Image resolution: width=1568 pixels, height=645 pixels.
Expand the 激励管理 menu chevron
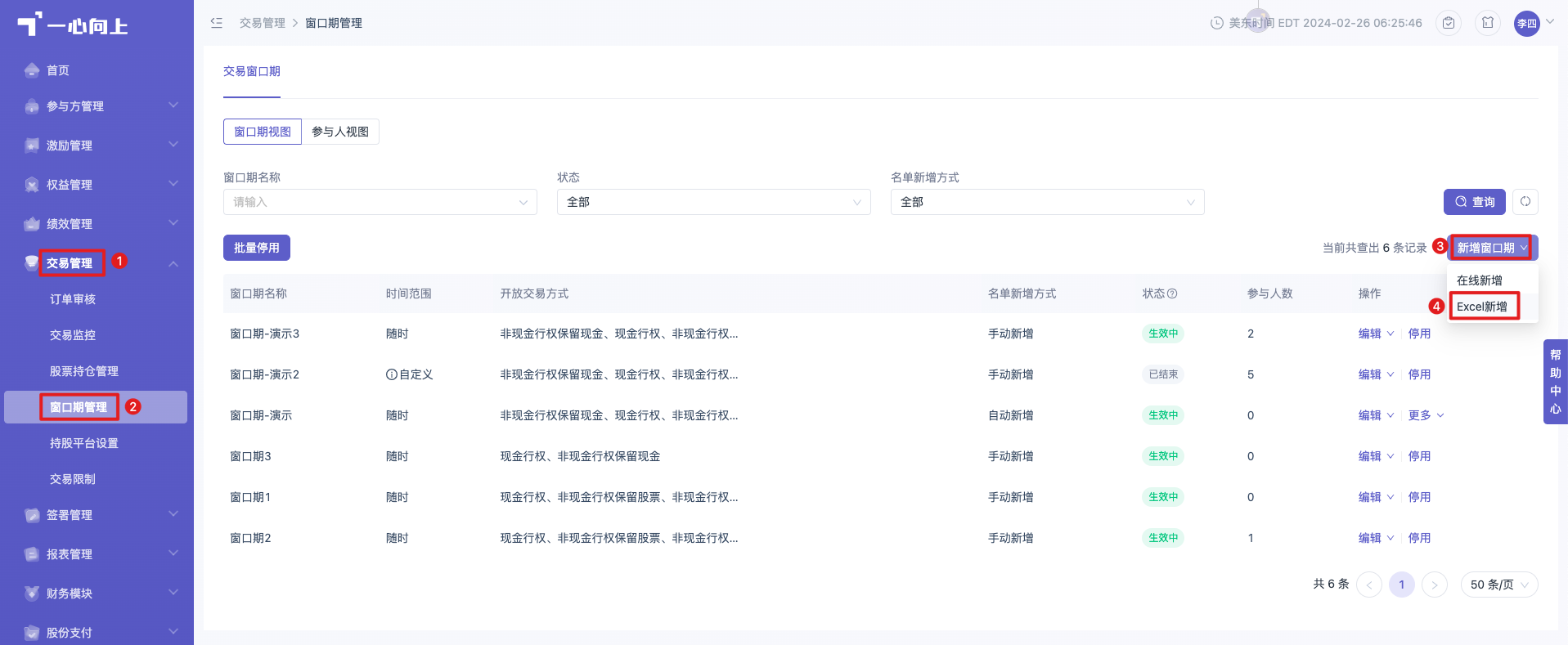click(x=173, y=144)
